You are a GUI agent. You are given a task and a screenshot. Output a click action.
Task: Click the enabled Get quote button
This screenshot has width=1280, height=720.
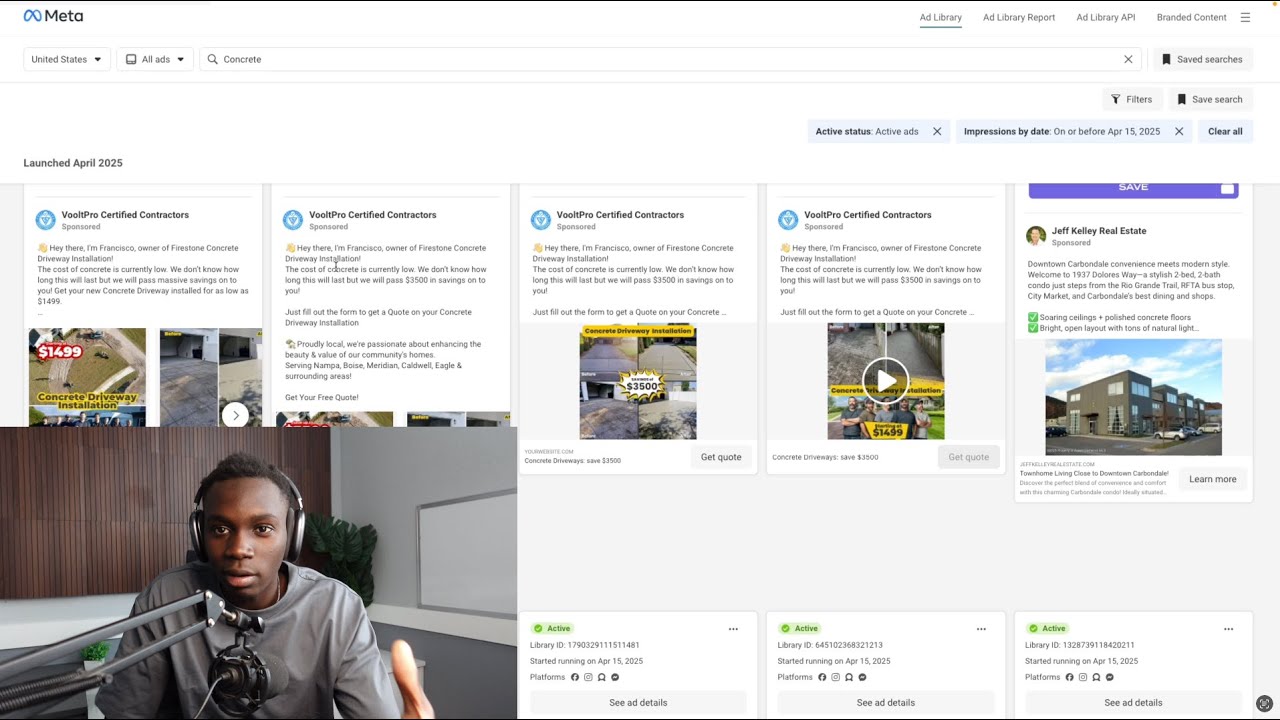point(721,457)
